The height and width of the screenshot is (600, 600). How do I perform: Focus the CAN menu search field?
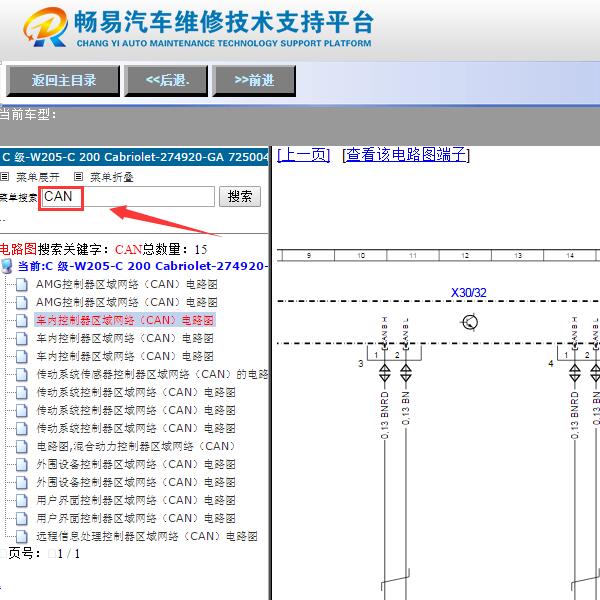pyautogui.click(x=128, y=197)
